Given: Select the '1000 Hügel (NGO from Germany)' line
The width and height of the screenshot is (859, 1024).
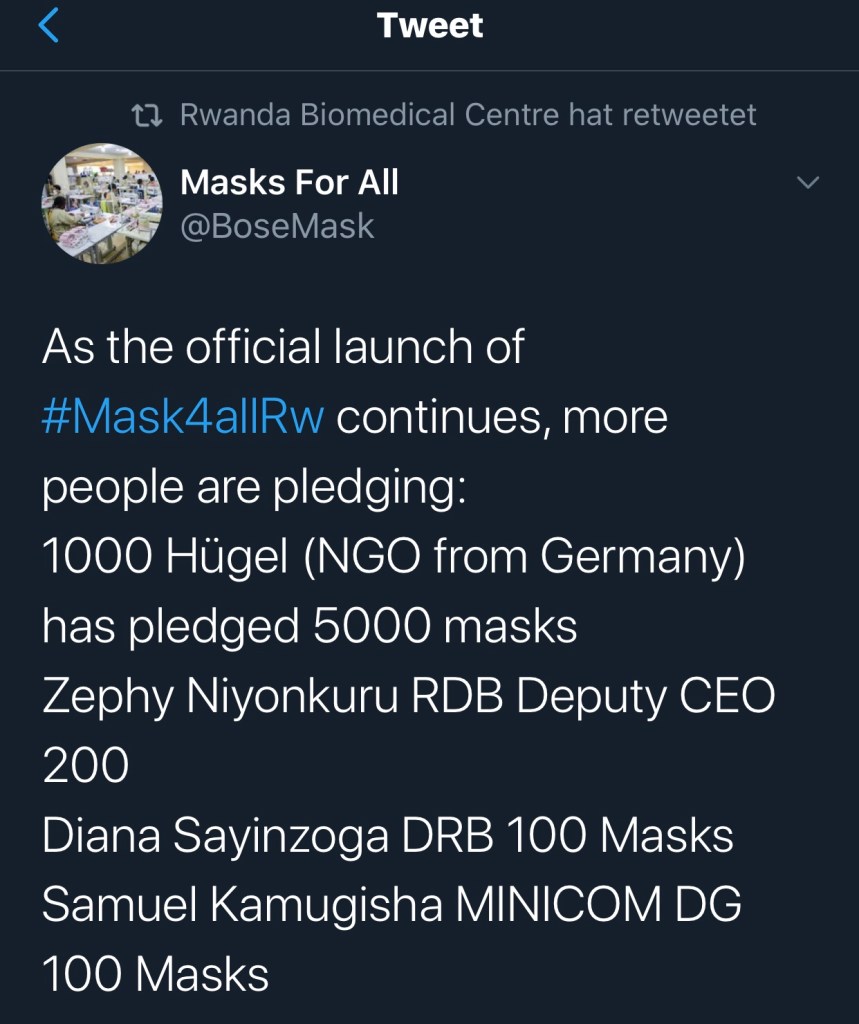Looking at the screenshot, I should (x=393, y=557).
